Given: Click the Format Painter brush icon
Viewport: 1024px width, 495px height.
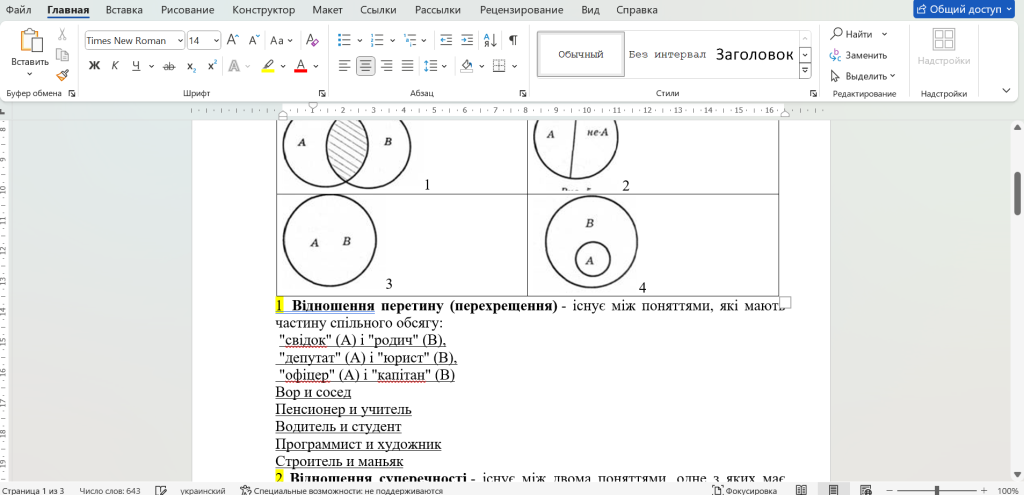Looking at the screenshot, I should 62,74.
